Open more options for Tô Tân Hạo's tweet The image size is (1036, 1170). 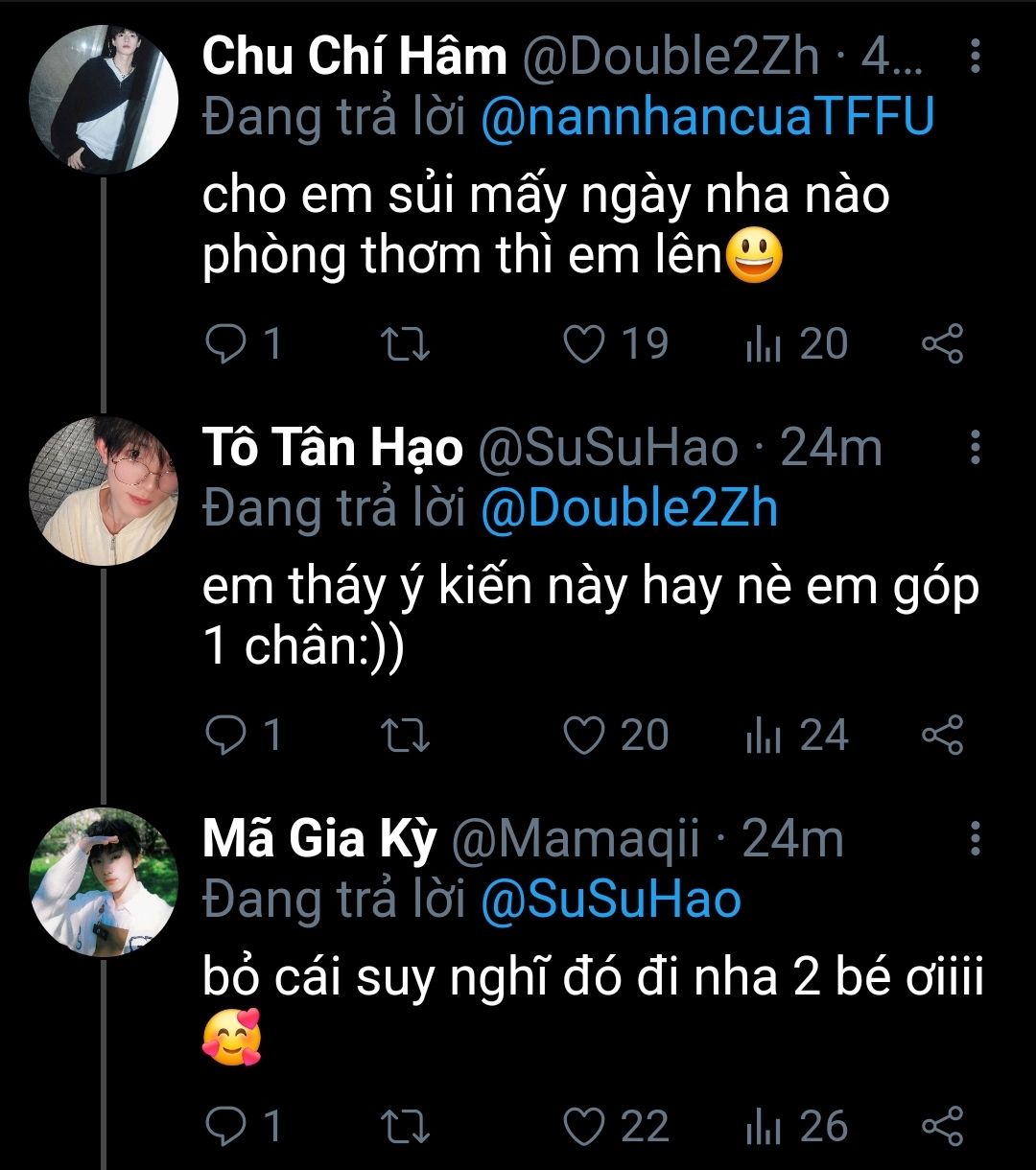975,448
